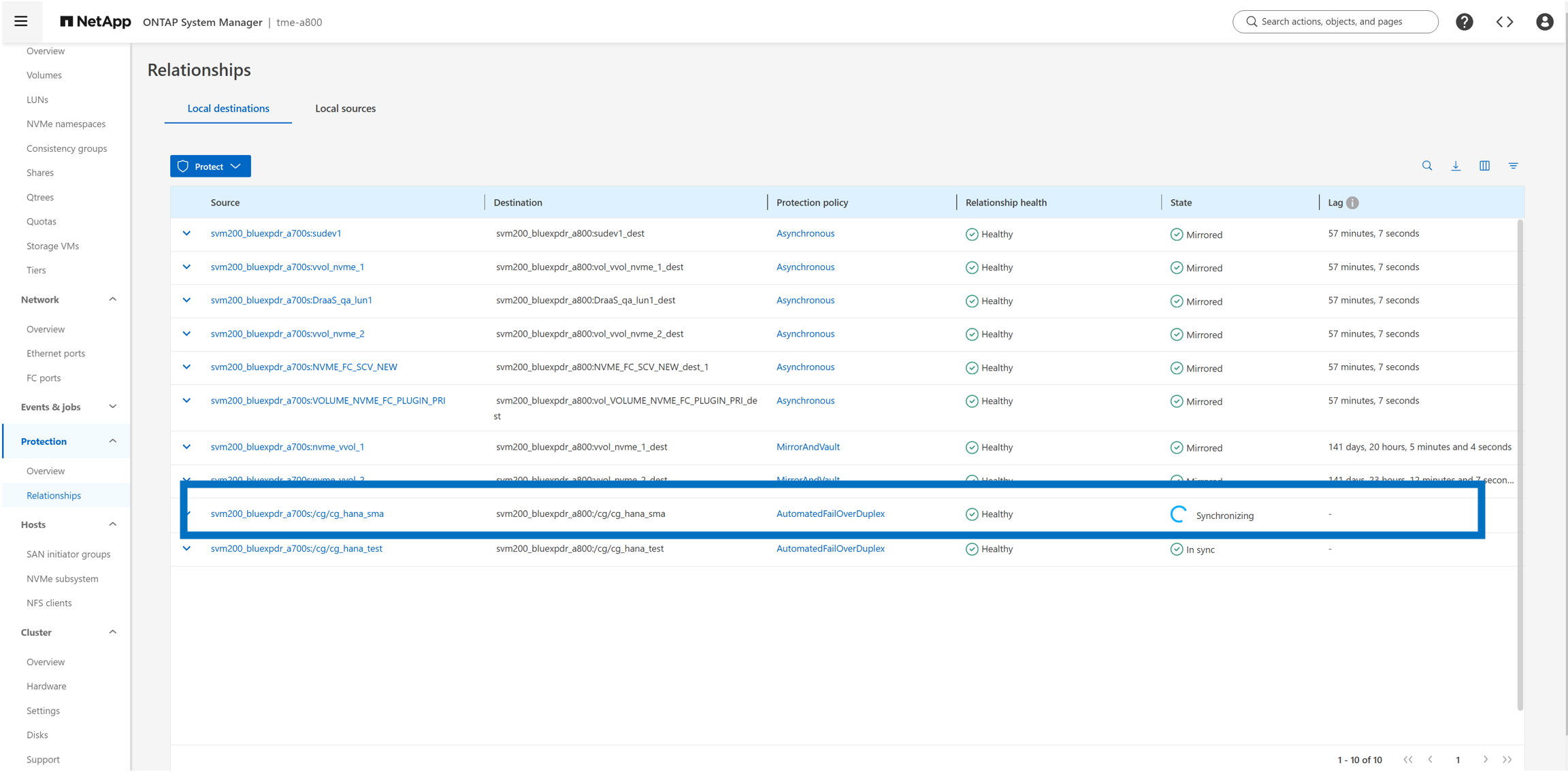Open the table filter icon
The width and height of the screenshot is (1568, 774).
(1513, 166)
